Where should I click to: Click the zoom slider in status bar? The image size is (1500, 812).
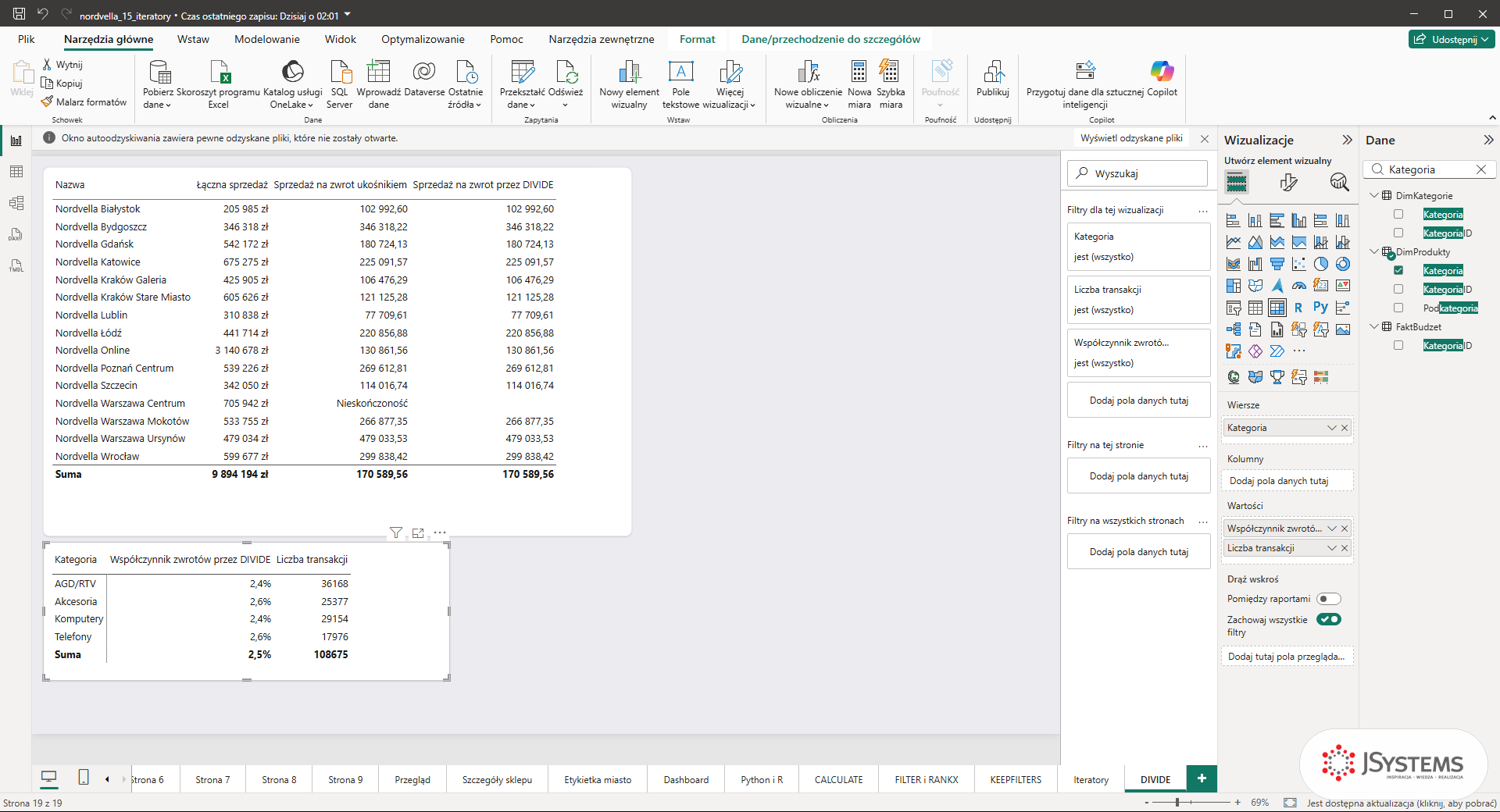click(1191, 802)
